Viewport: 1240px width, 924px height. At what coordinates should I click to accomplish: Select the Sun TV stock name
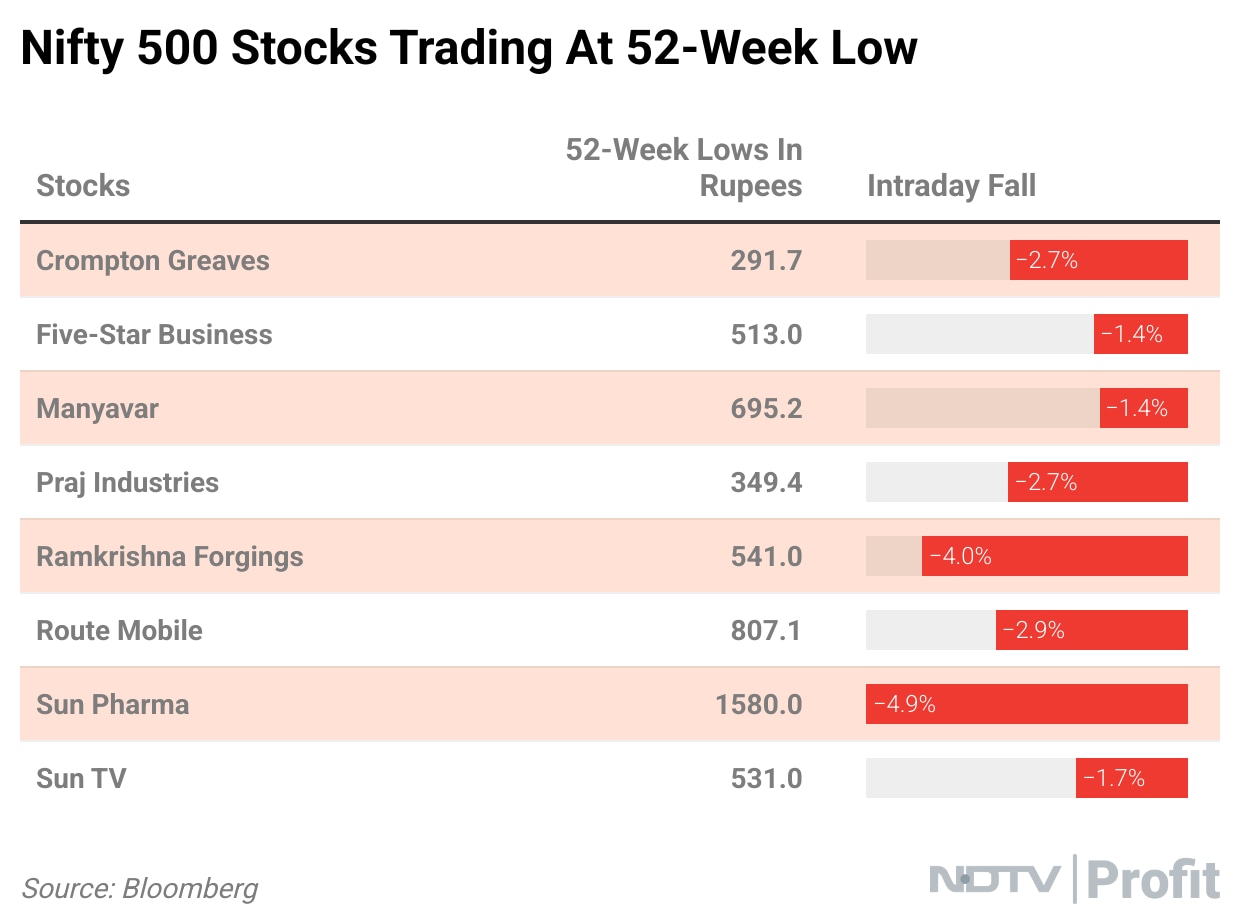[x=81, y=779]
